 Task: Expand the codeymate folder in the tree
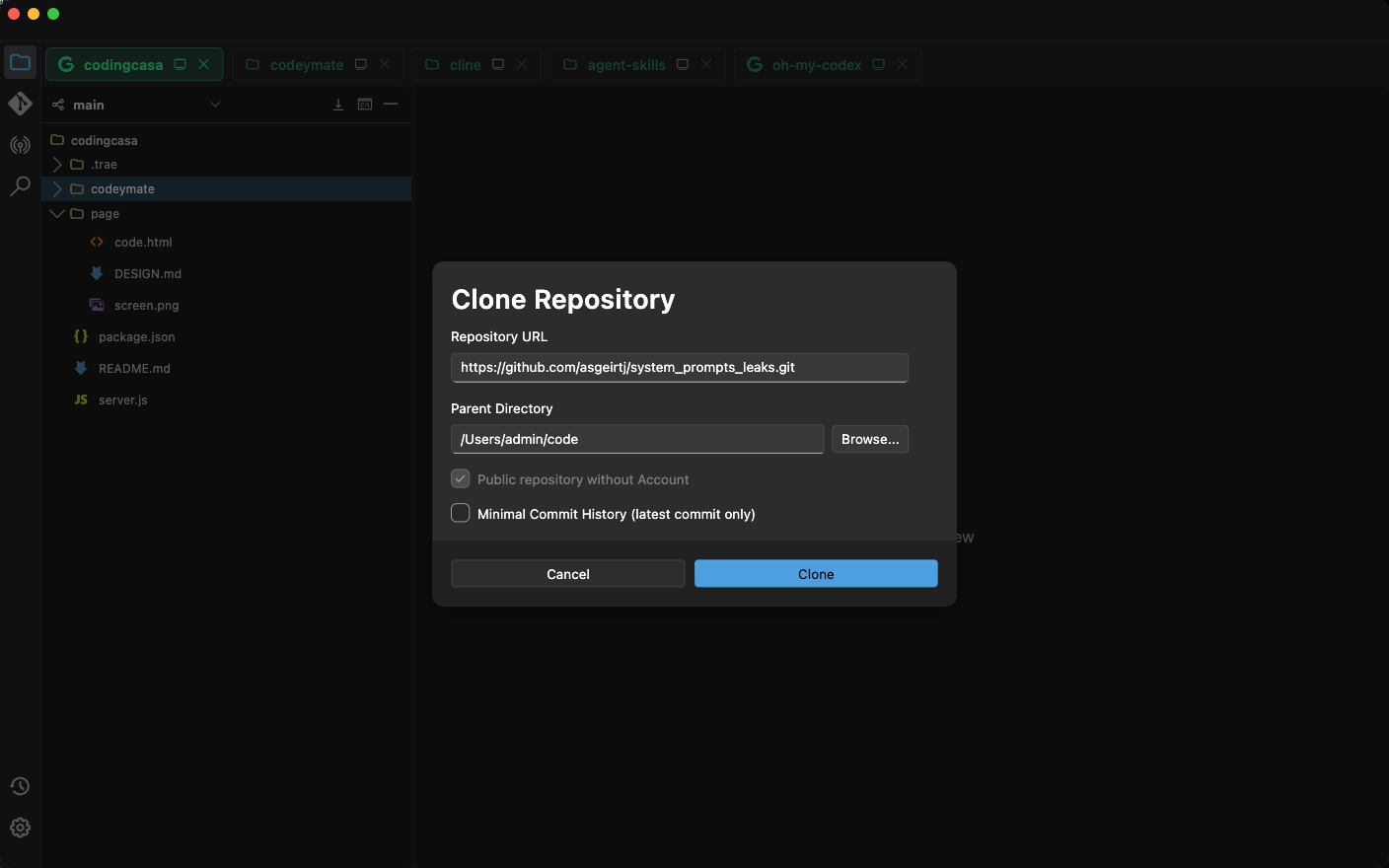click(x=57, y=189)
